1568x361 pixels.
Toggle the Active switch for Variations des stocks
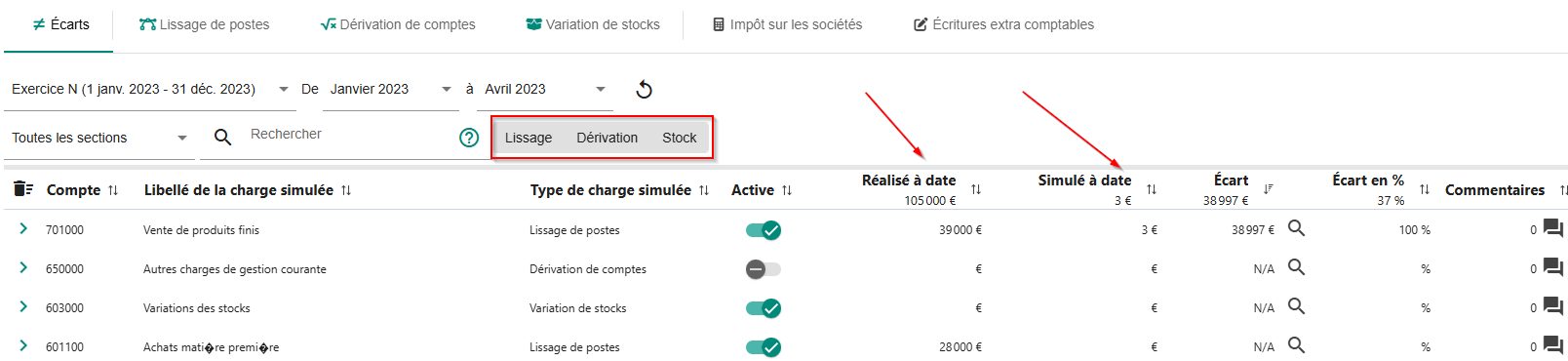click(764, 308)
